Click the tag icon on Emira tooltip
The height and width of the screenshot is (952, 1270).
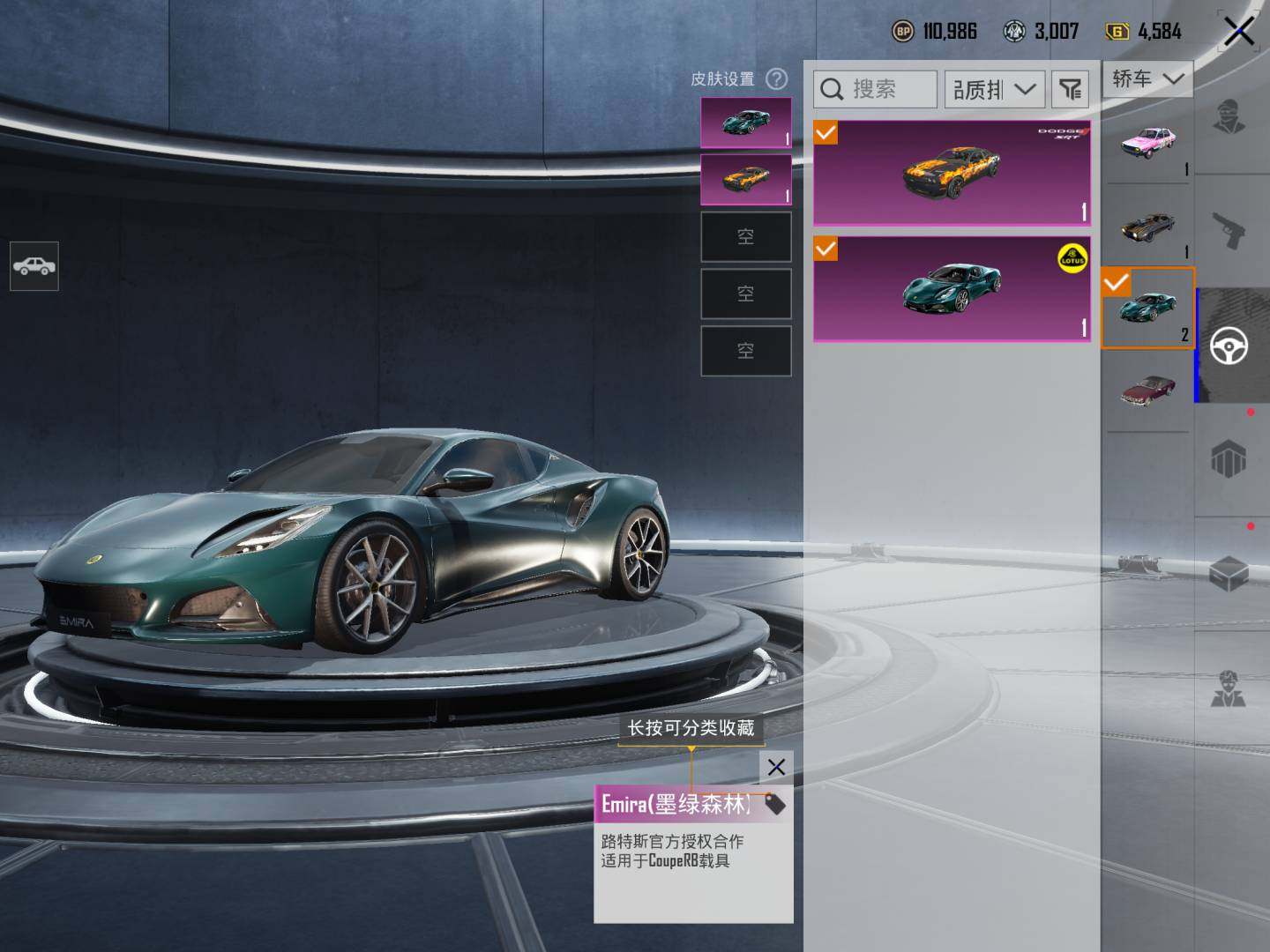tap(774, 805)
